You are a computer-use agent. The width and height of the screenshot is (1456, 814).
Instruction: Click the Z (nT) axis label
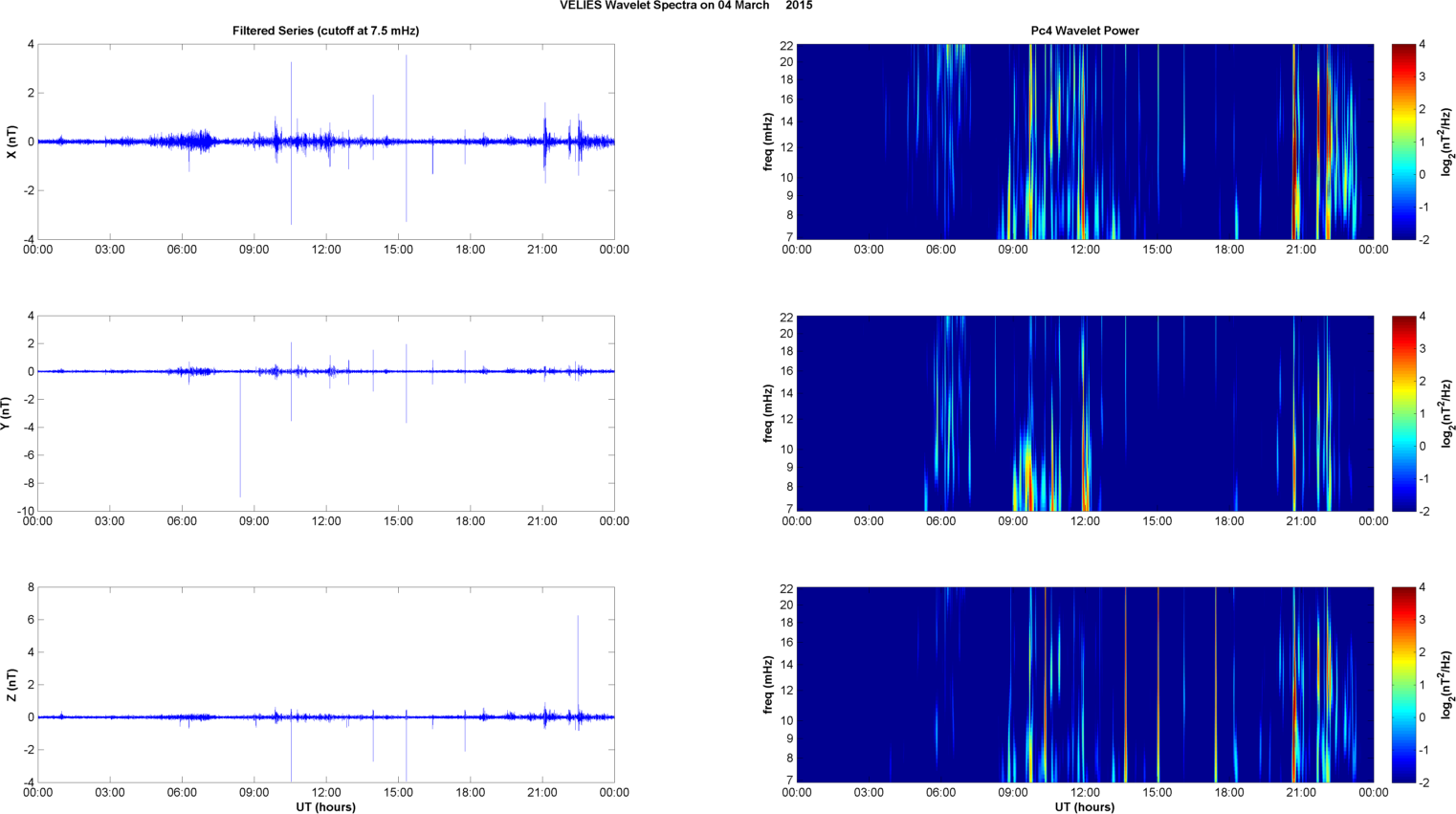pos(11,685)
